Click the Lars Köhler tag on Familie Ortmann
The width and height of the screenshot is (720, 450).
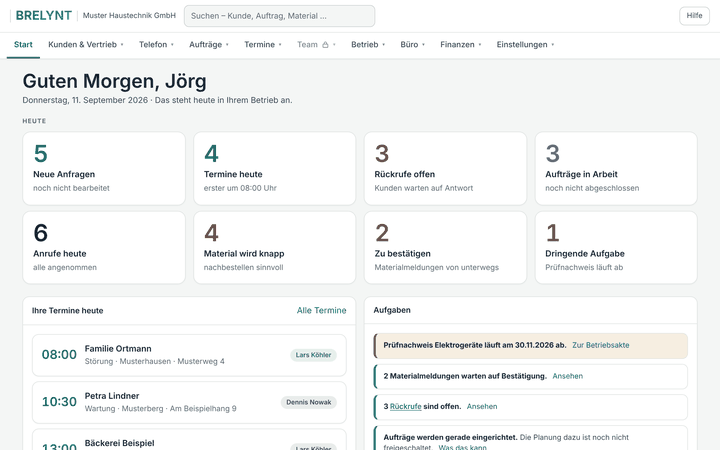click(313, 355)
